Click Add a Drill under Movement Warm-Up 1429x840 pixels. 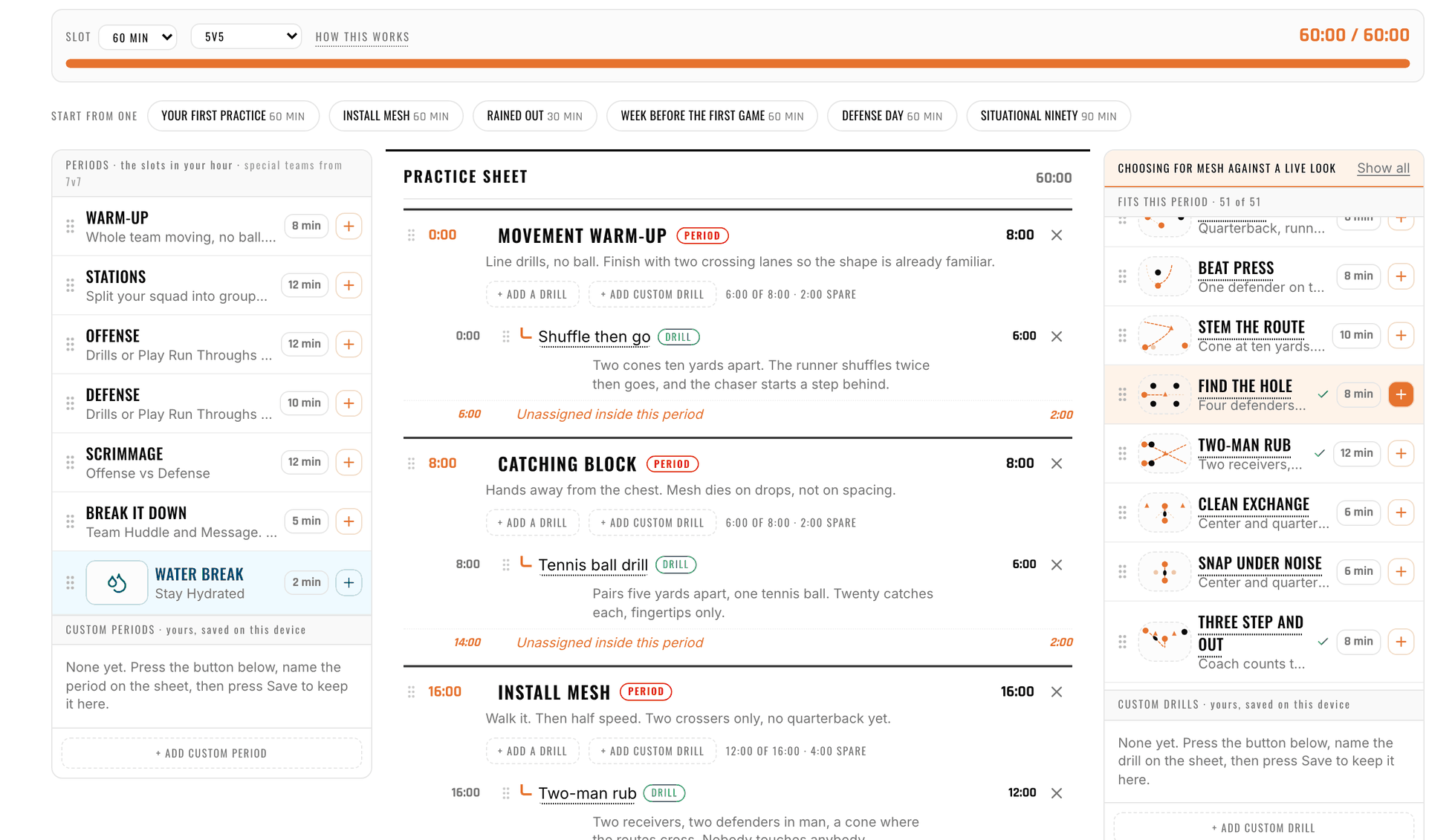(x=532, y=295)
